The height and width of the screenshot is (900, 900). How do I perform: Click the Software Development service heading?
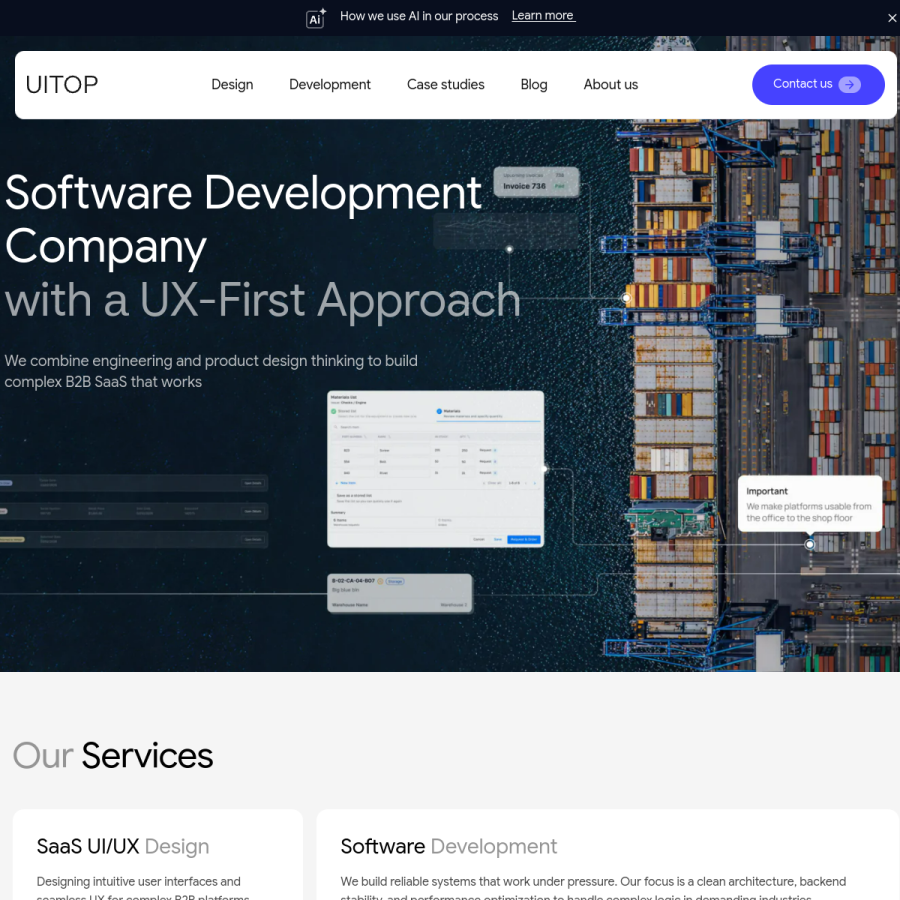tap(448, 846)
